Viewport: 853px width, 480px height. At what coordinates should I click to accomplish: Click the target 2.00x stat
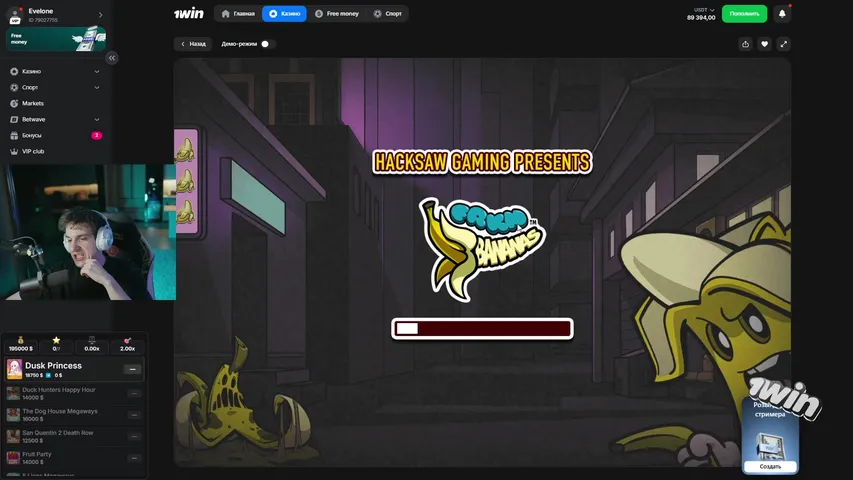(x=127, y=344)
